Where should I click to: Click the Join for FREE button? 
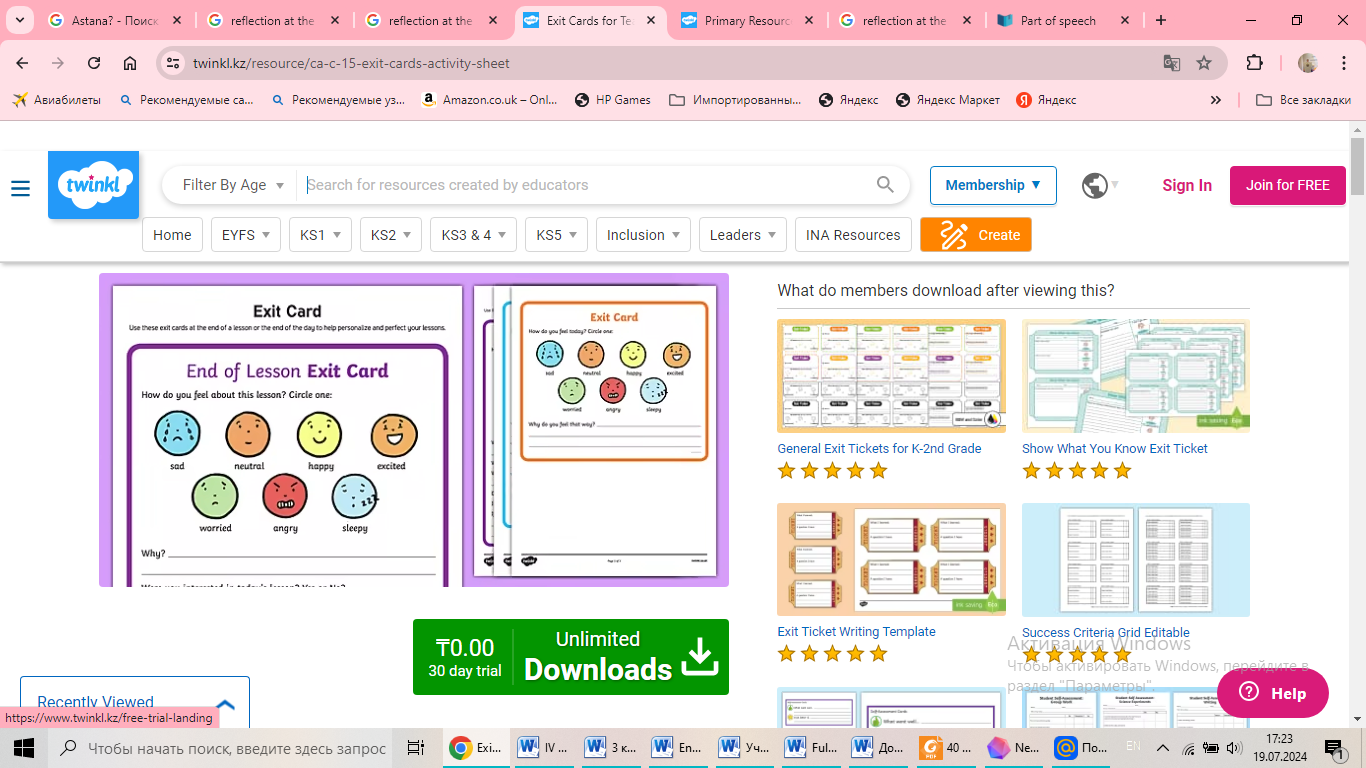[x=1288, y=185]
